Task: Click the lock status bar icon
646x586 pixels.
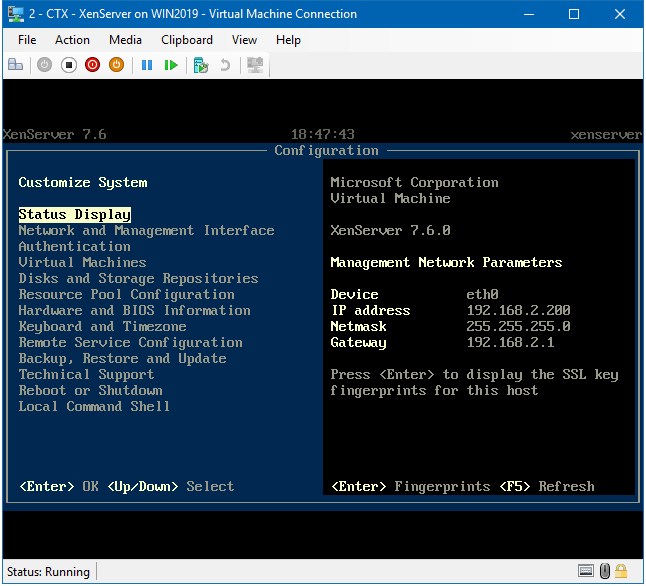Action: click(620, 571)
